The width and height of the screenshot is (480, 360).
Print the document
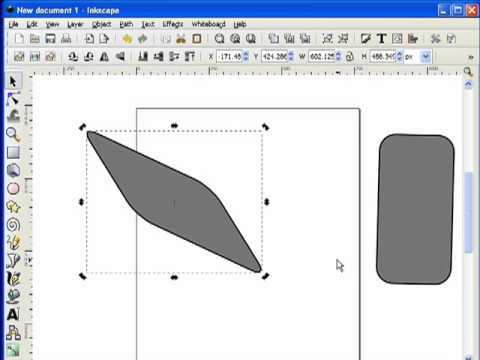(66, 39)
